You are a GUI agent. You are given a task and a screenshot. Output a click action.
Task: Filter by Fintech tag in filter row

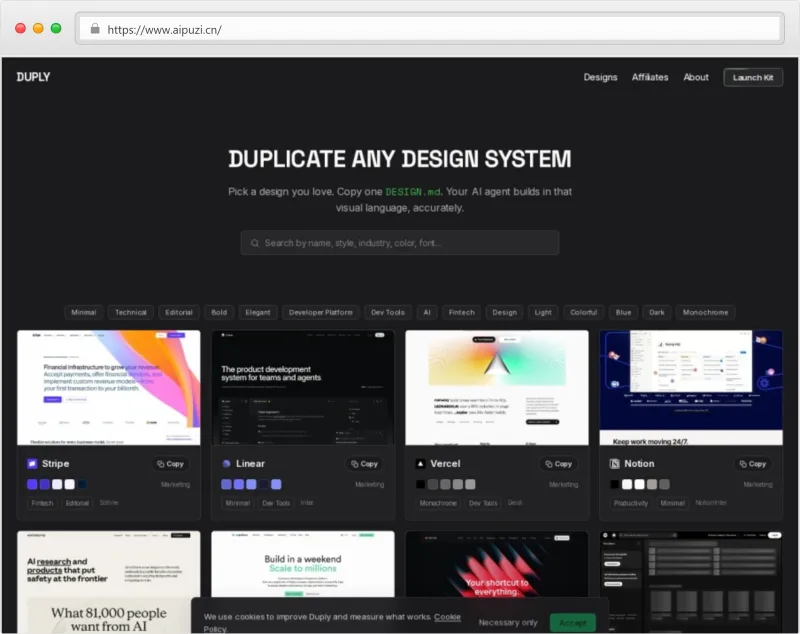click(x=462, y=312)
